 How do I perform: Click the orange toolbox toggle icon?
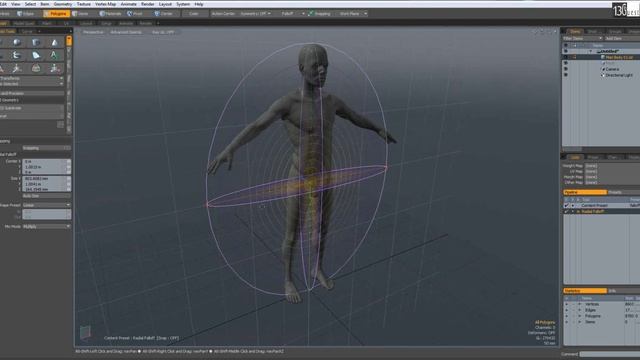(69, 40)
